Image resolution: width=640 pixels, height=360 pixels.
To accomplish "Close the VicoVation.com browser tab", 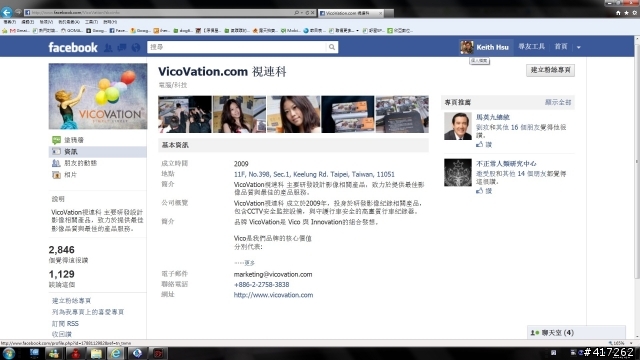I will pyautogui.click(x=380, y=13).
